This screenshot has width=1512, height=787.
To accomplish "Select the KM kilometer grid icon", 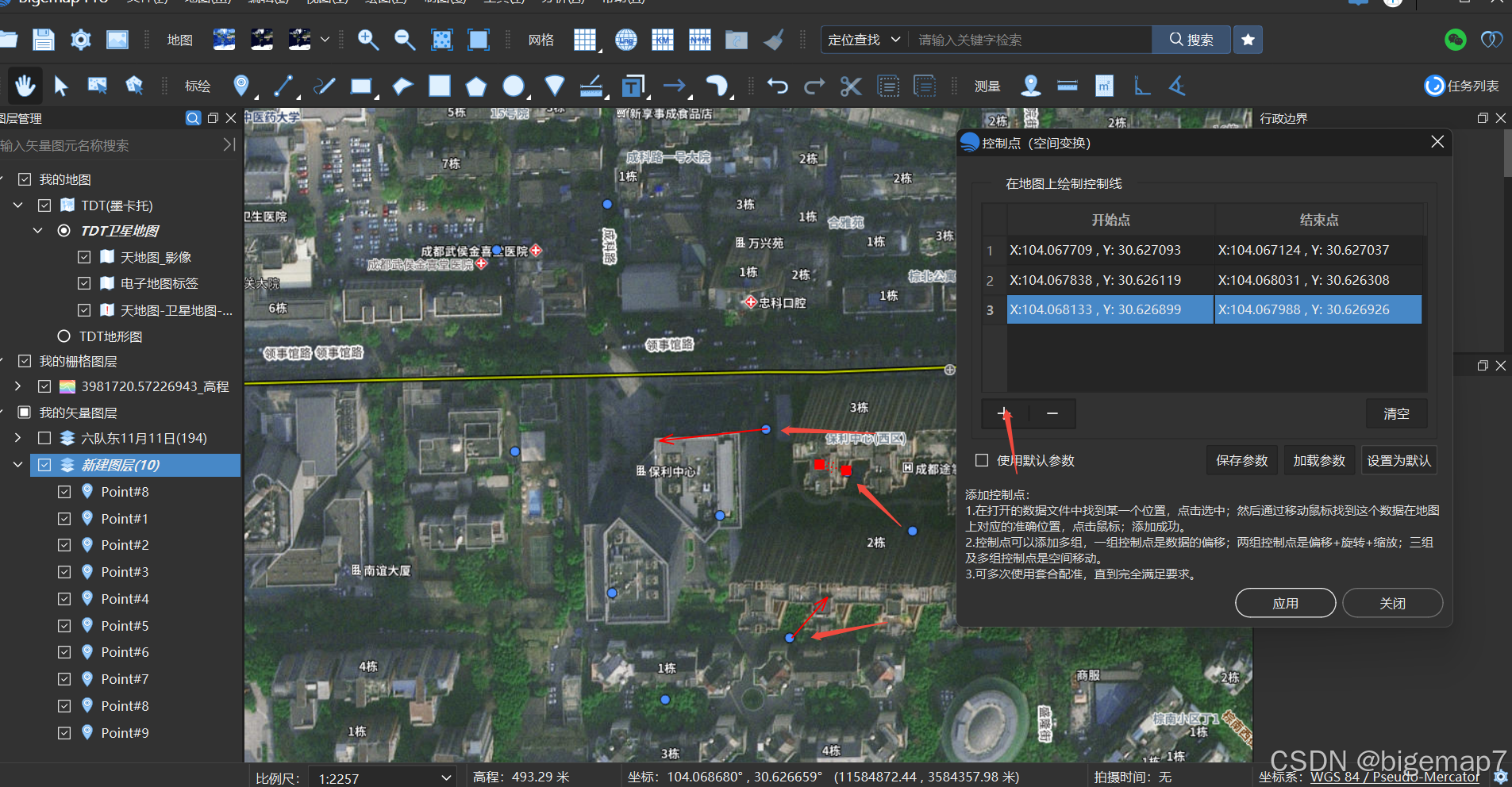I will tap(663, 40).
